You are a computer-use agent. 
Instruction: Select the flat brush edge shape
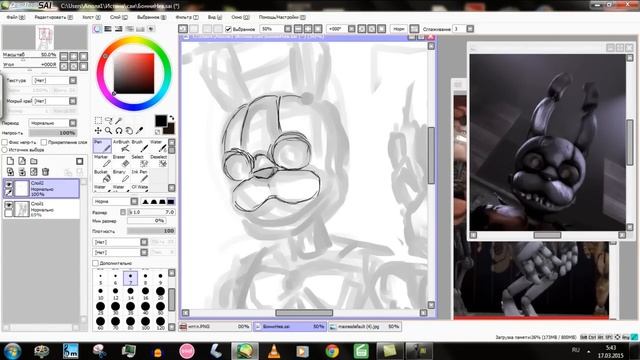[171, 201]
